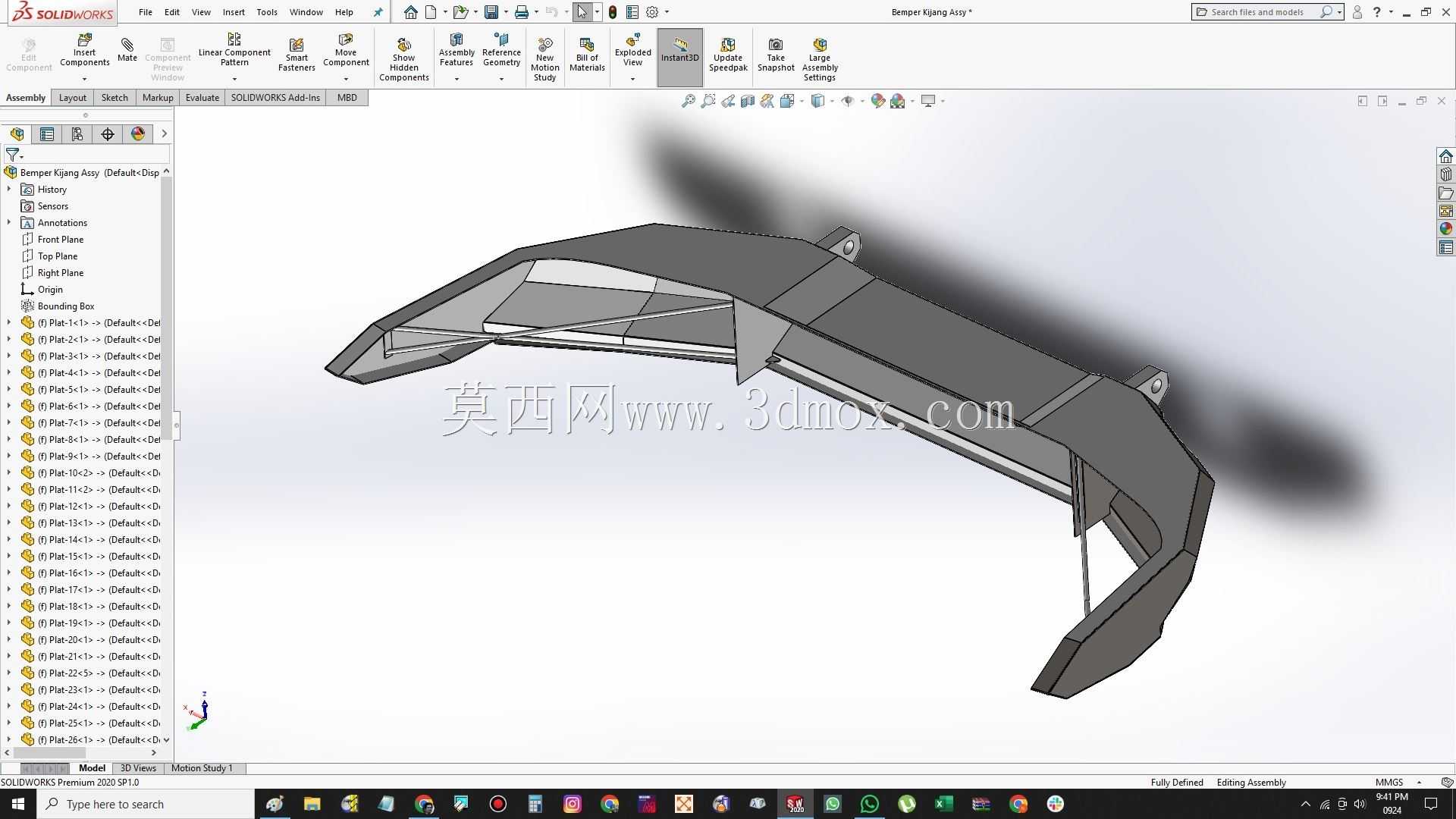Viewport: 1456px width, 819px height.
Task: Click the tree filter funnel icon
Action: [x=12, y=155]
